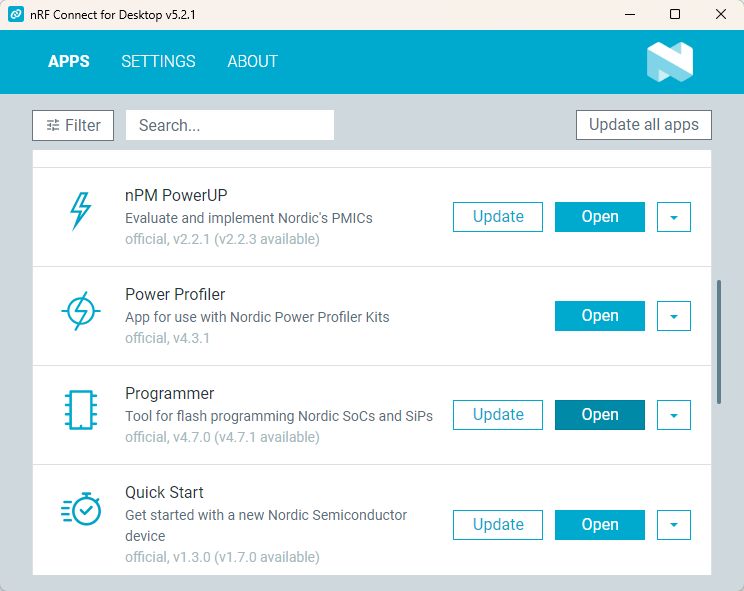Screen dimensions: 744x591
Task: Click the nRF Connect title bar app icon
Action: (x=16, y=15)
